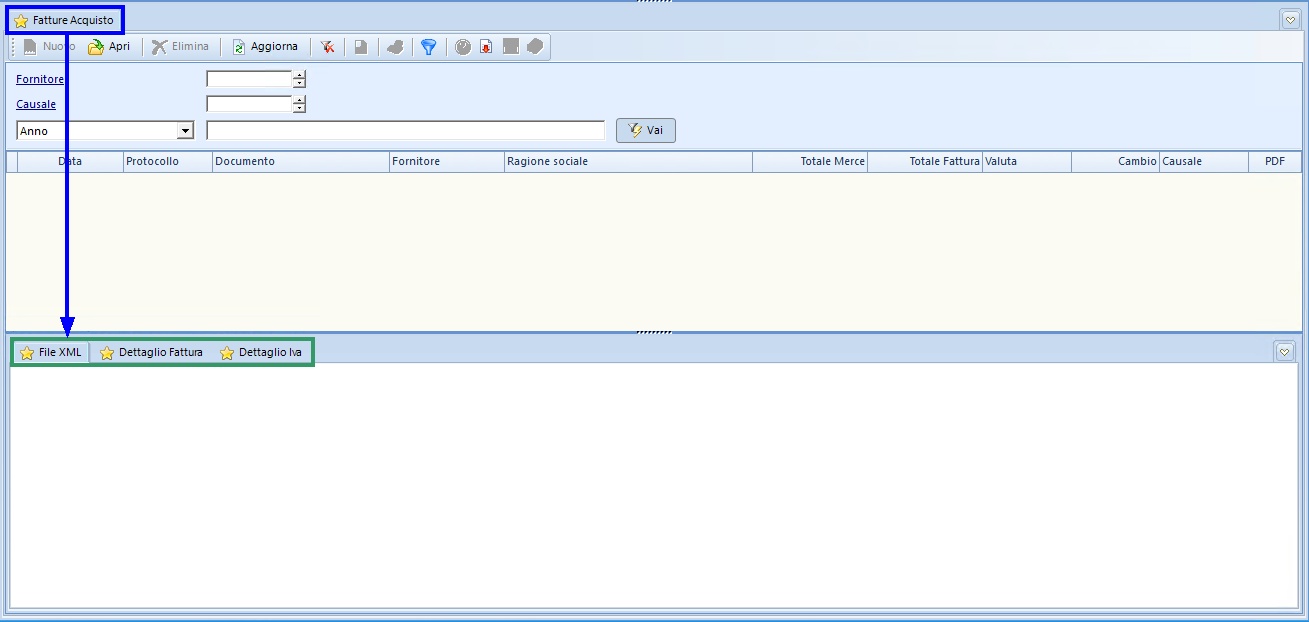Viewport: 1309px width, 622px height.
Task: Click the blue funnel filter icon
Action: [x=428, y=47]
